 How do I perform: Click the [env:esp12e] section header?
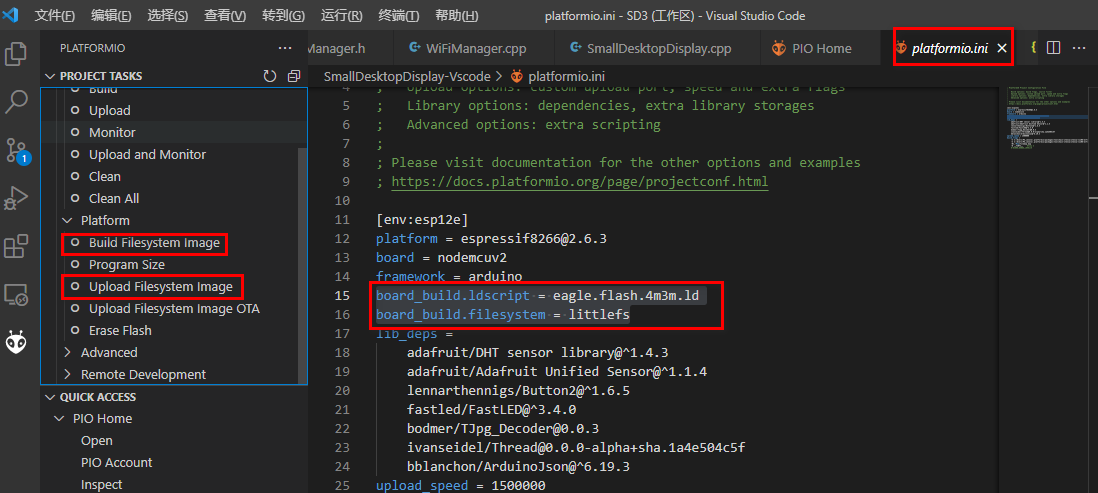point(422,219)
